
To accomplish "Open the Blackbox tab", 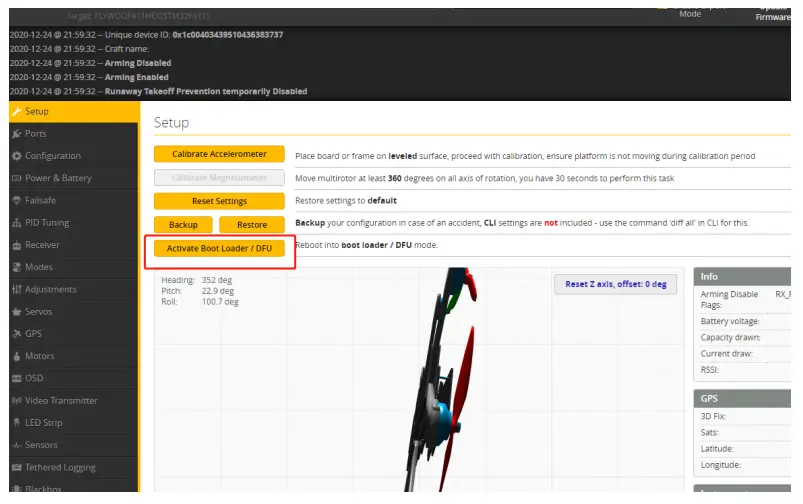I will [74, 487].
